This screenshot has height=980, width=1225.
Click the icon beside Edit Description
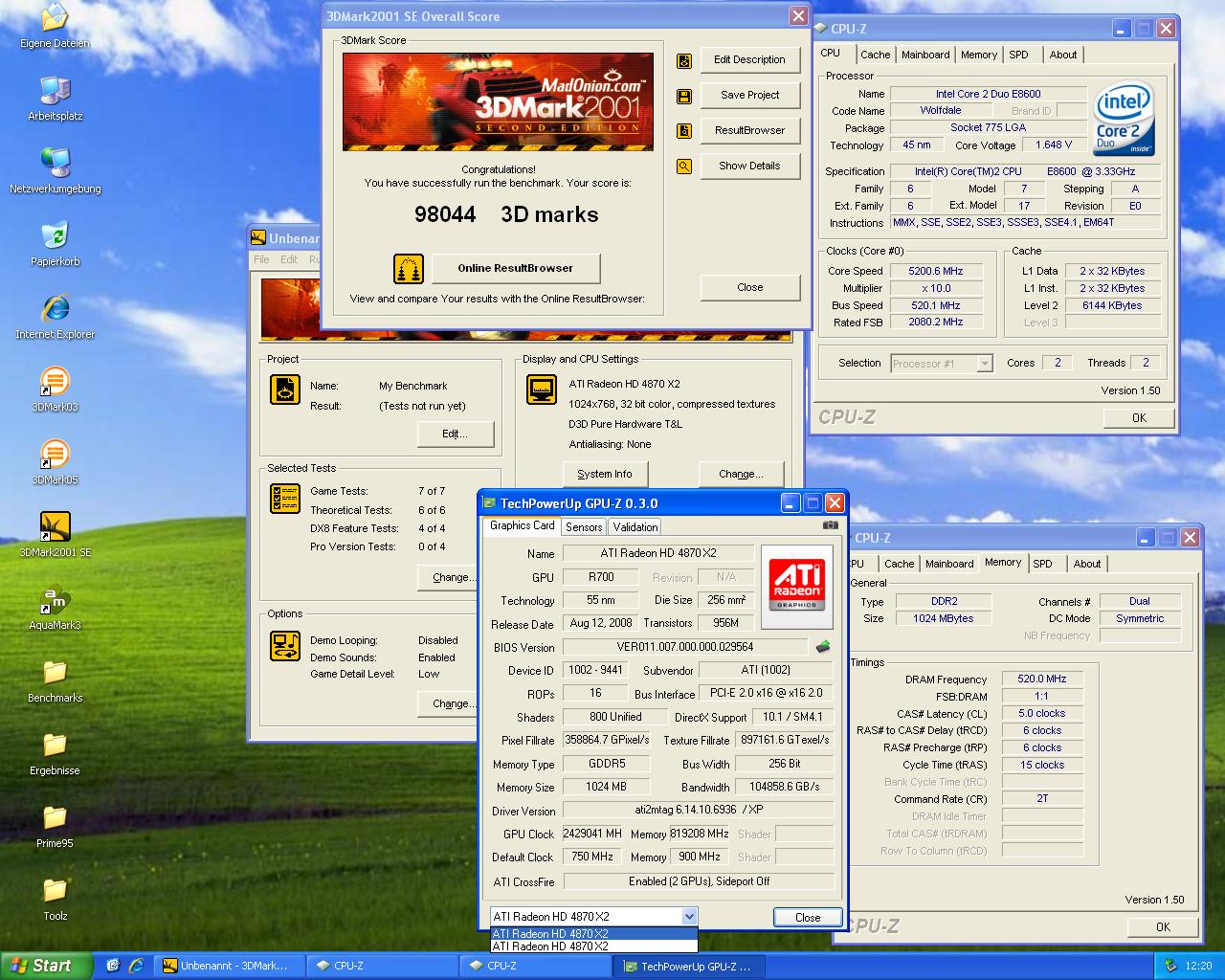coord(684,60)
